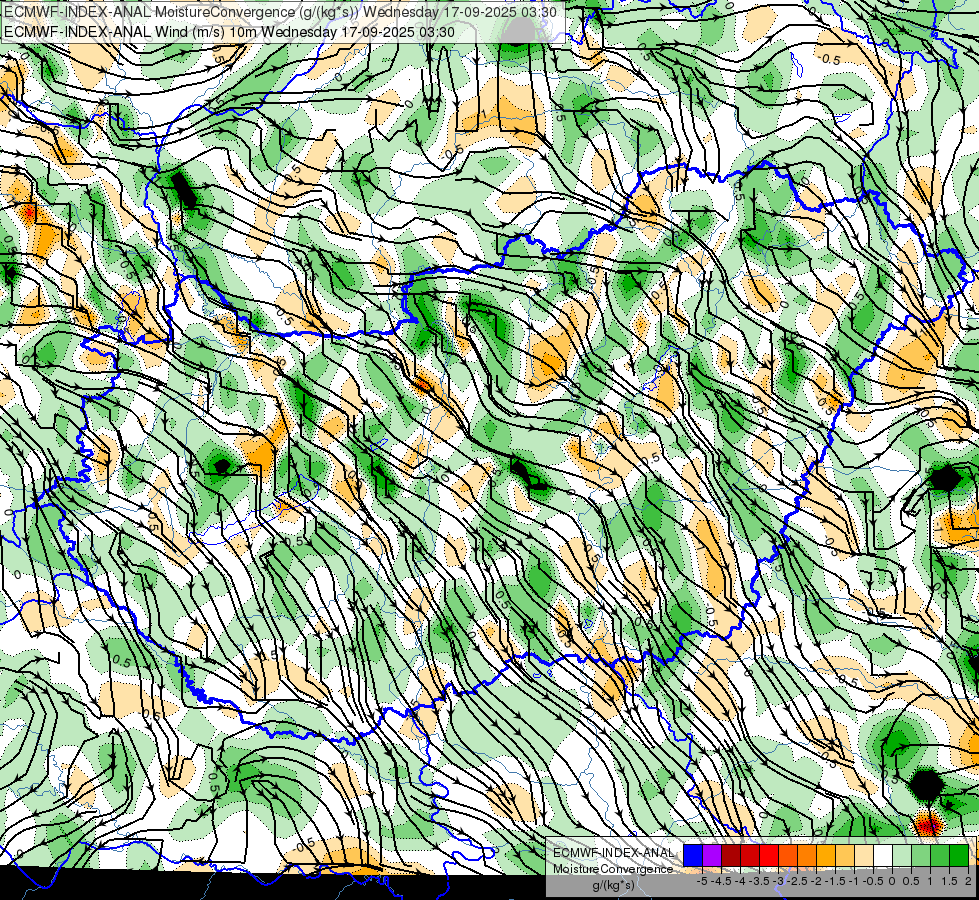
Task: Select the dark maroon legend swatch
Action: pos(731,855)
